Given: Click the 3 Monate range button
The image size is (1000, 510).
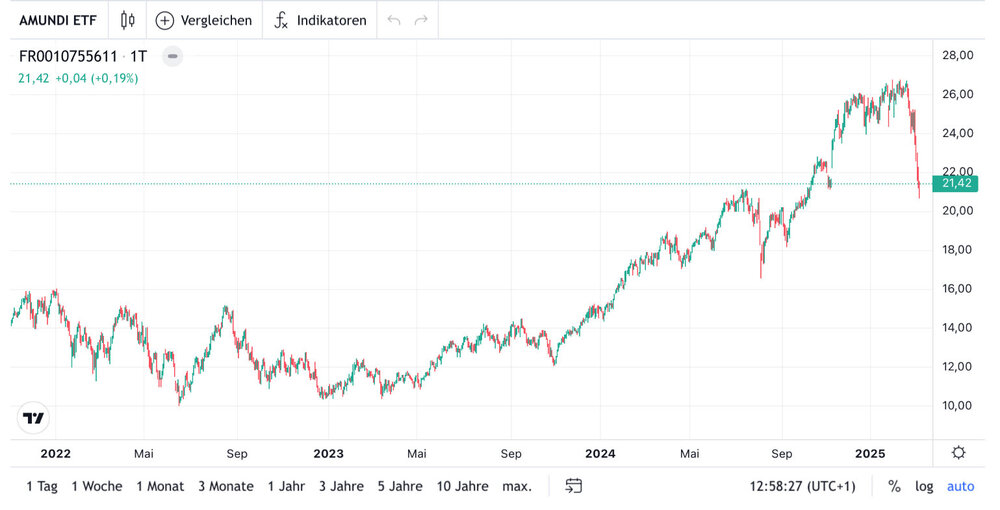Looking at the screenshot, I should pos(225,486).
